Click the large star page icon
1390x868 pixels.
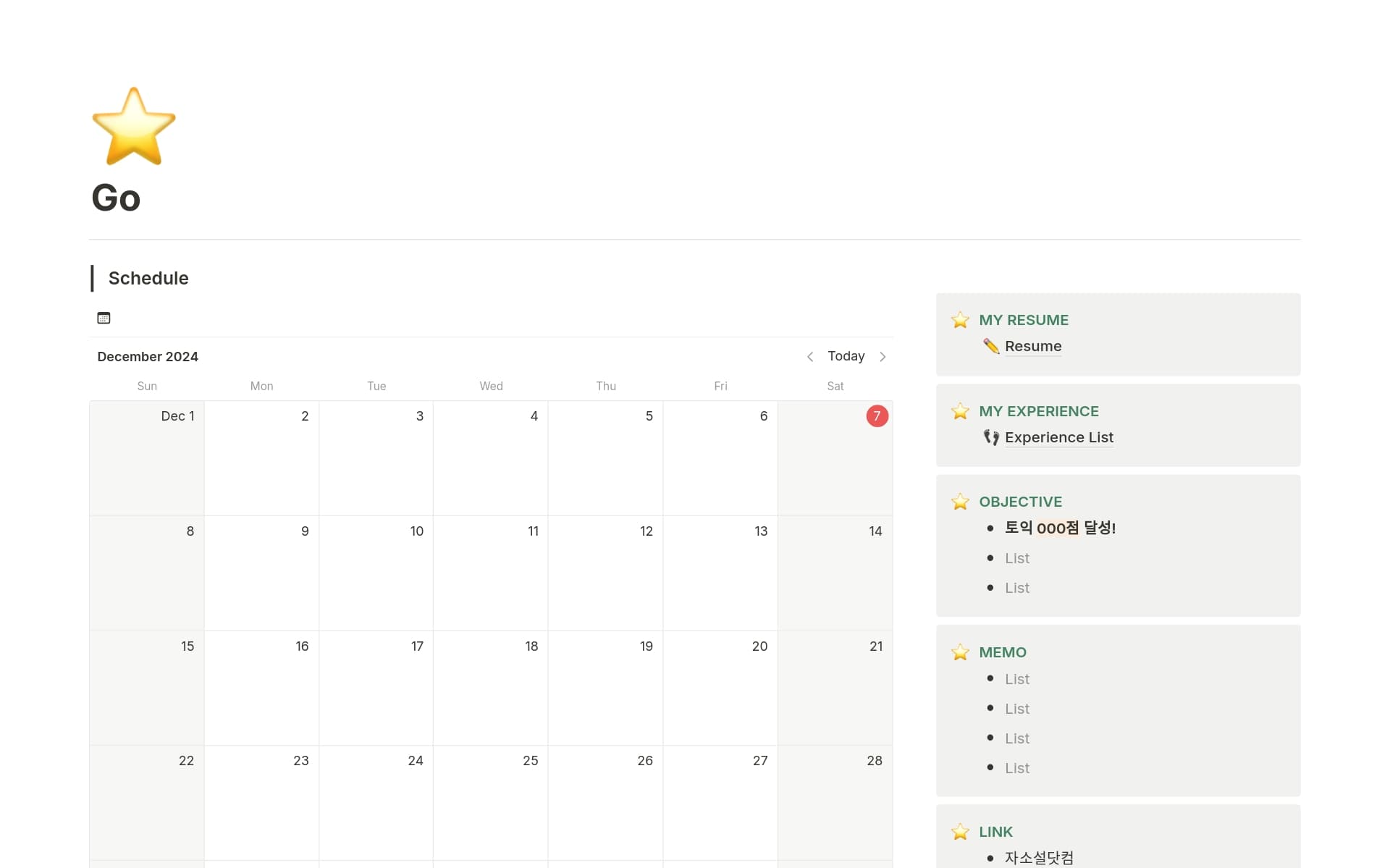point(134,127)
